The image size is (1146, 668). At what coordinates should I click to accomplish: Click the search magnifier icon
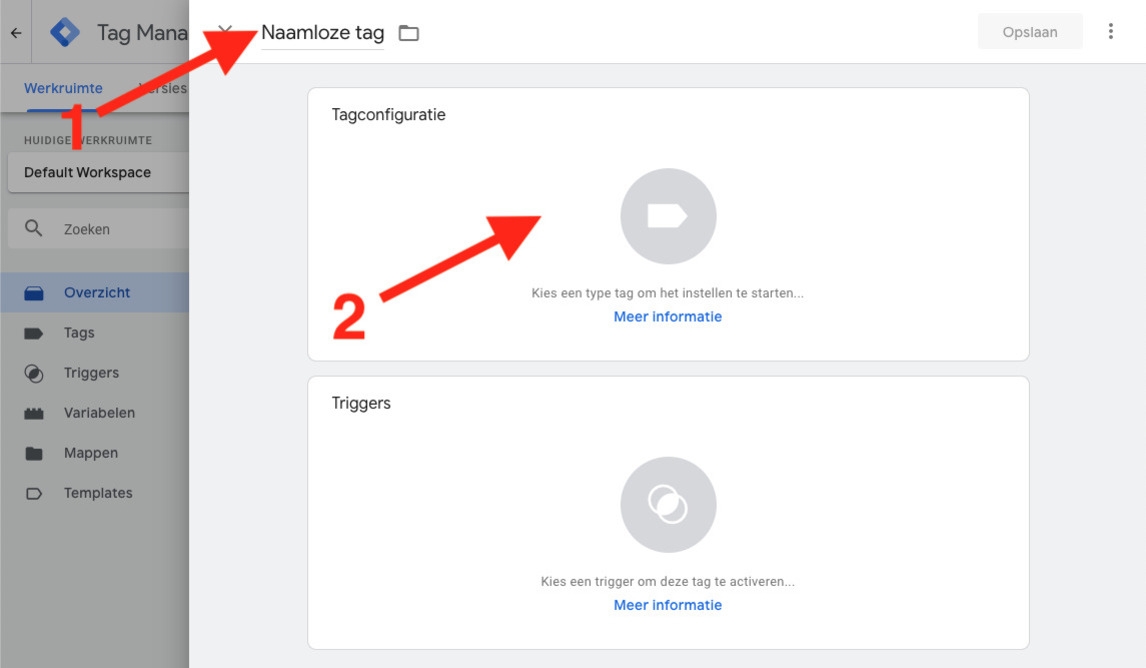(x=34, y=228)
